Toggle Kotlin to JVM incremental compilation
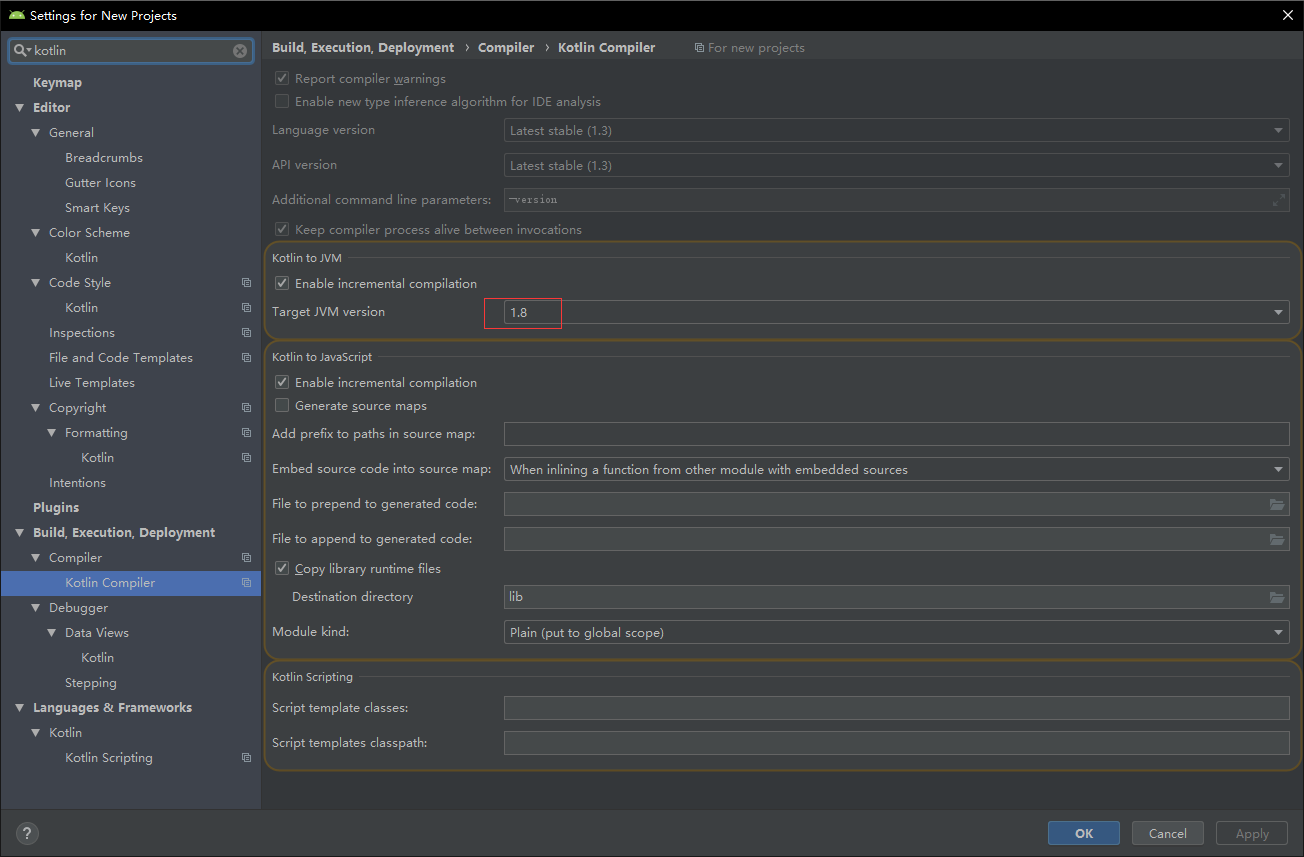The width and height of the screenshot is (1304, 857). pyautogui.click(x=282, y=283)
